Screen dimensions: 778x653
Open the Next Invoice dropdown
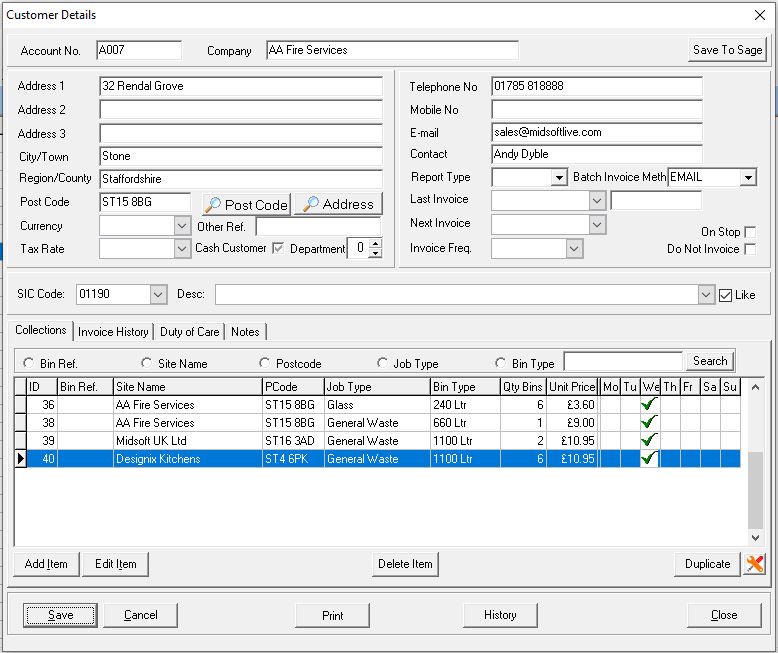[597, 225]
